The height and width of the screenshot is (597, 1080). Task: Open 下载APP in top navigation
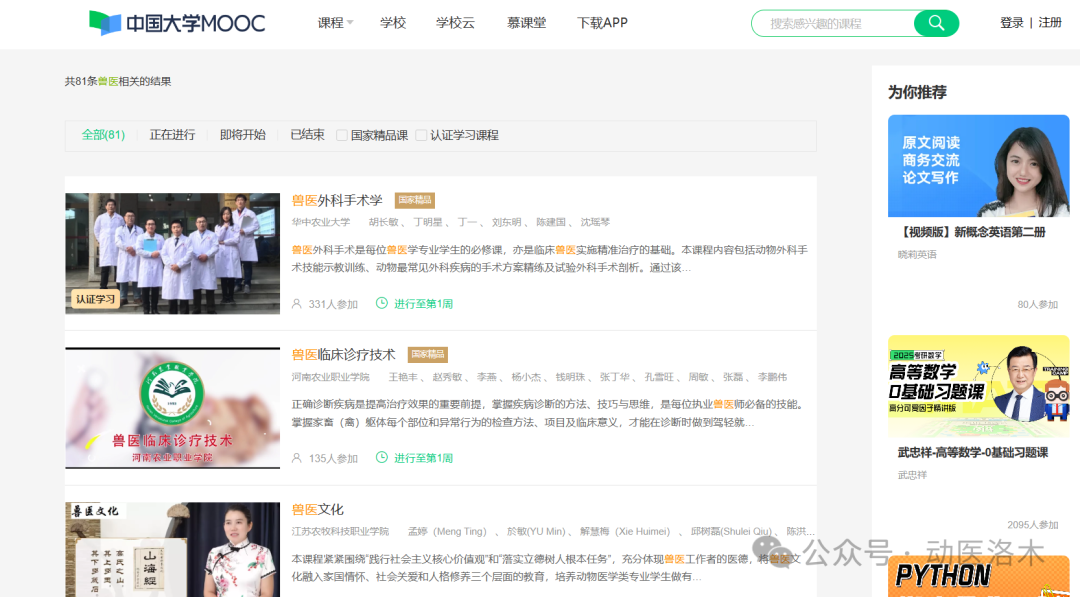pos(602,23)
